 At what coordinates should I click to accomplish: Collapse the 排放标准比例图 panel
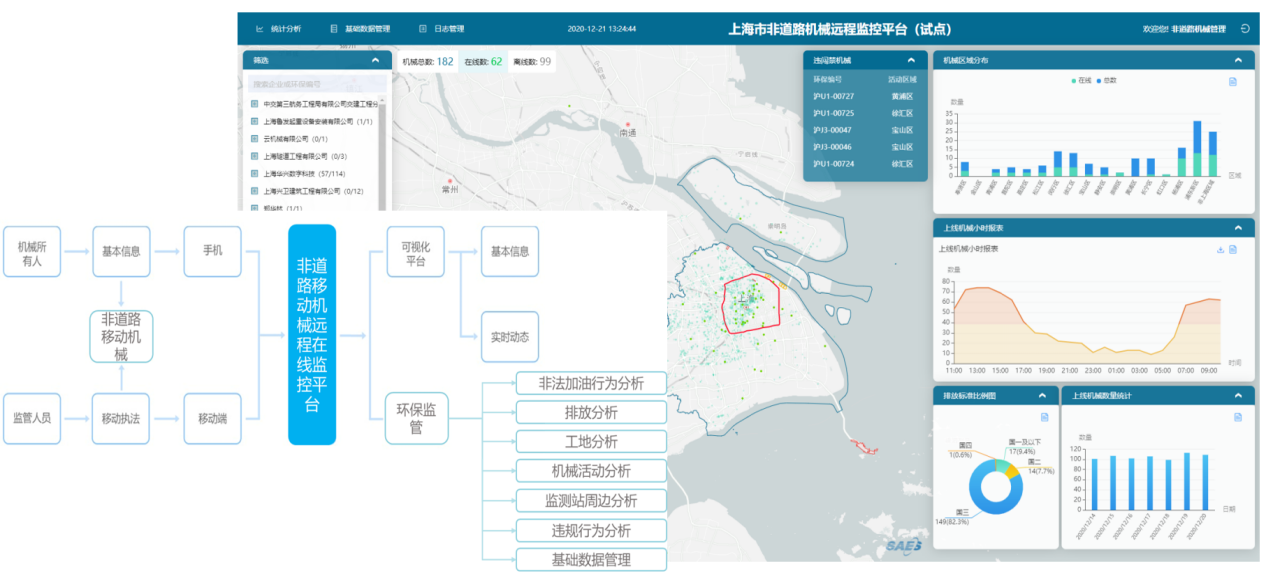1042,395
